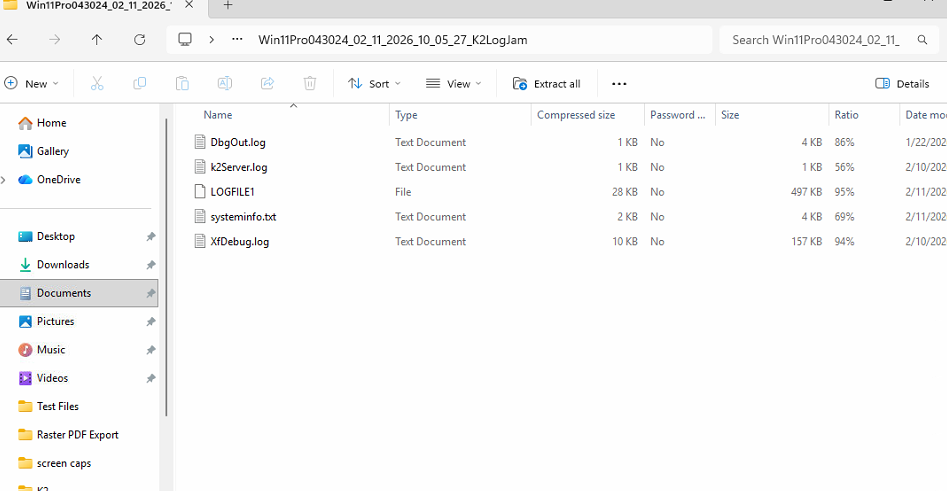This screenshot has height=491, width=947.
Task: Select the k2Server.log file
Action: point(239,167)
